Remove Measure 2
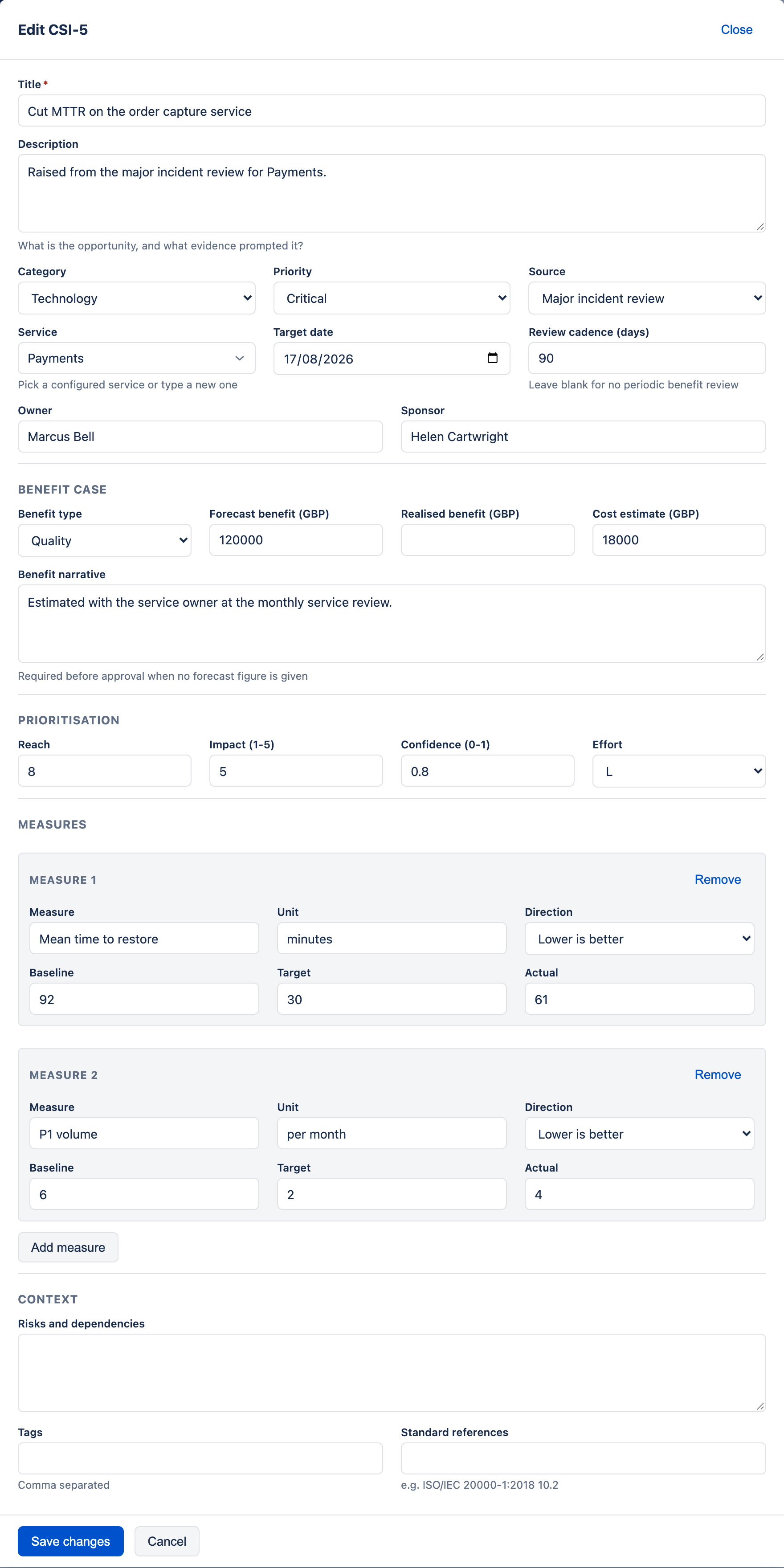Screen dimensions: 784x1568 [718, 1075]
